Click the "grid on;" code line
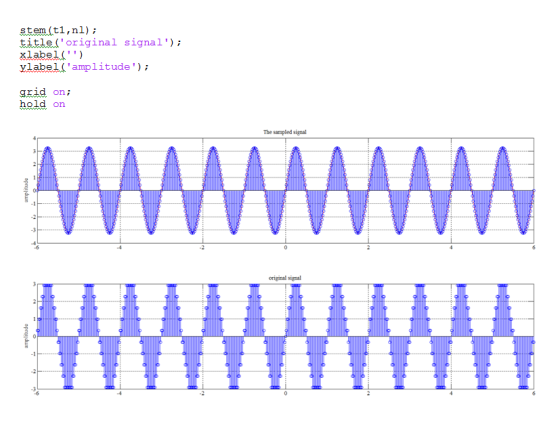Viewport: 560px width, 447px height. click(x=45, y=92)
